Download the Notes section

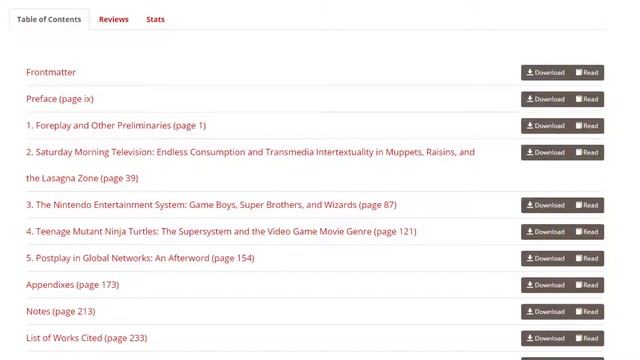pyautogui.click(x=545, y=311)
